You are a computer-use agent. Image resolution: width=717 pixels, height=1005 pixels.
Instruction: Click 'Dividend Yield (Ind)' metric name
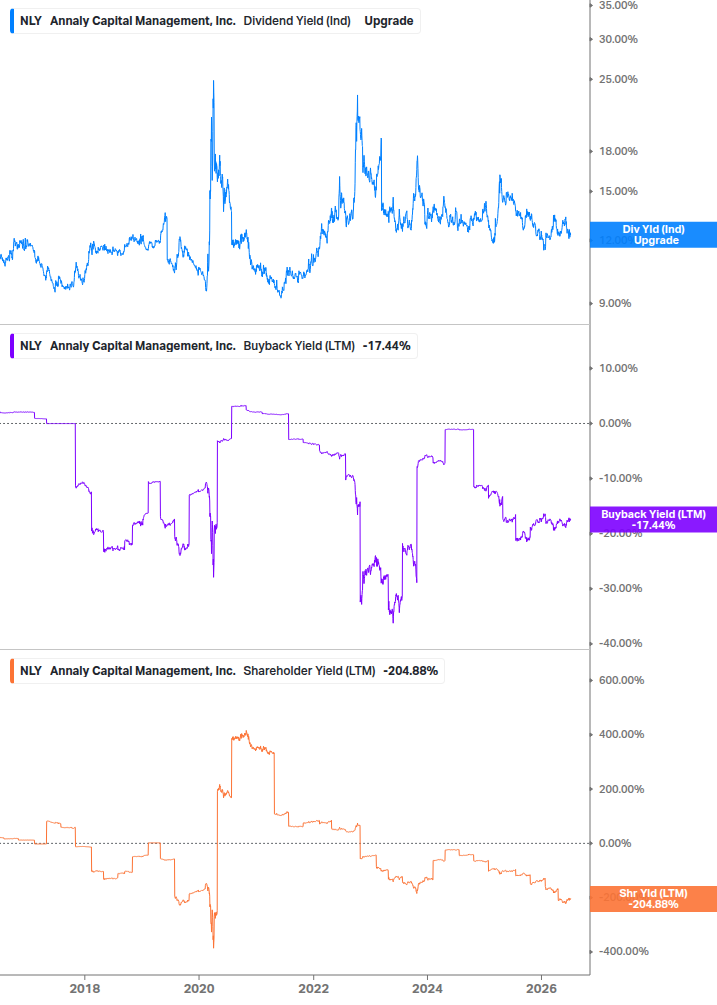click(x=297, y=21)
